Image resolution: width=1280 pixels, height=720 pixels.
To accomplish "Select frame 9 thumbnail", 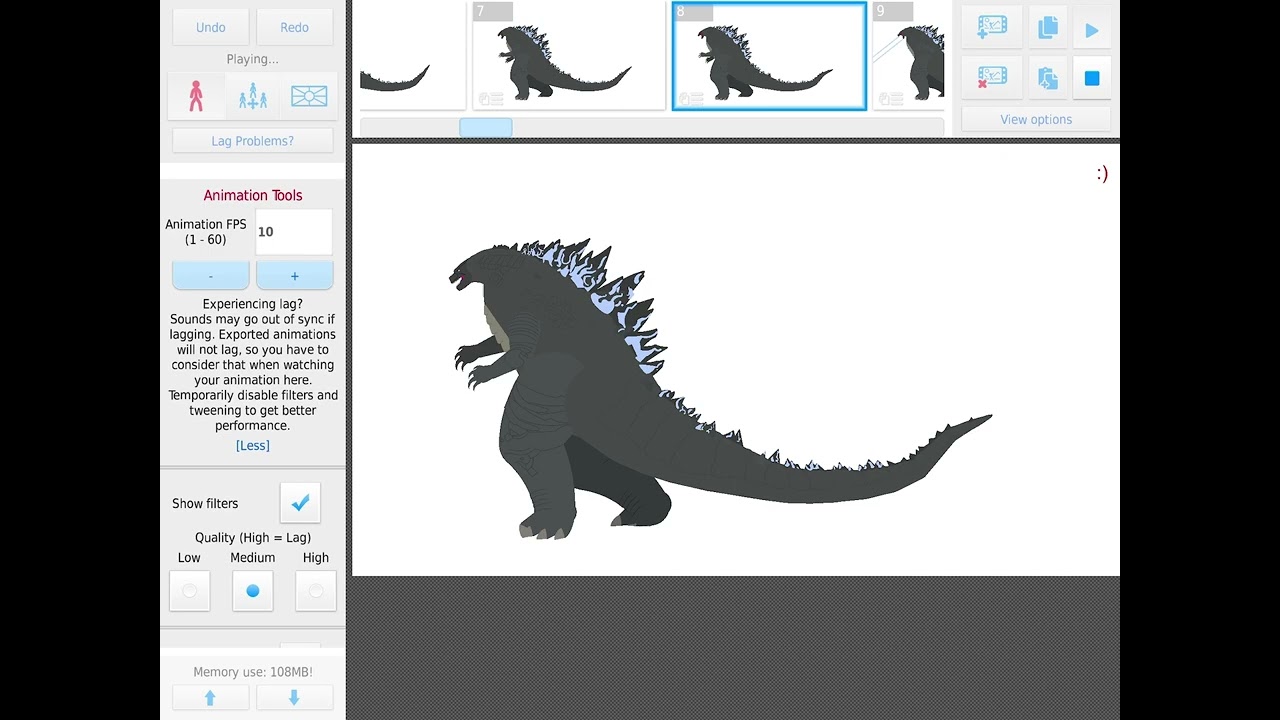I will pyautogui.click(x=908, y=56).
